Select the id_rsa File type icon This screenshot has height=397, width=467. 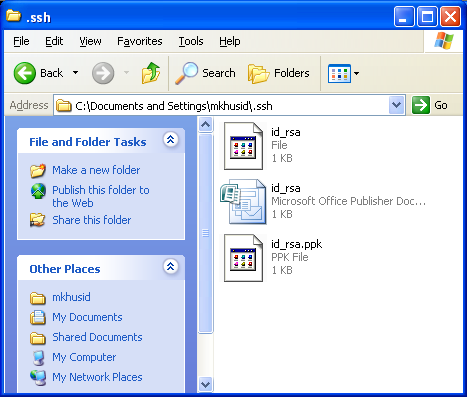point(243,146)
